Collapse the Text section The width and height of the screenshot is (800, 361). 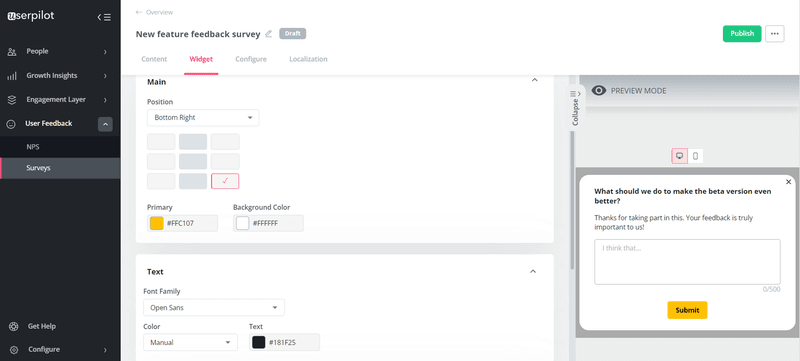coord(533,271)
